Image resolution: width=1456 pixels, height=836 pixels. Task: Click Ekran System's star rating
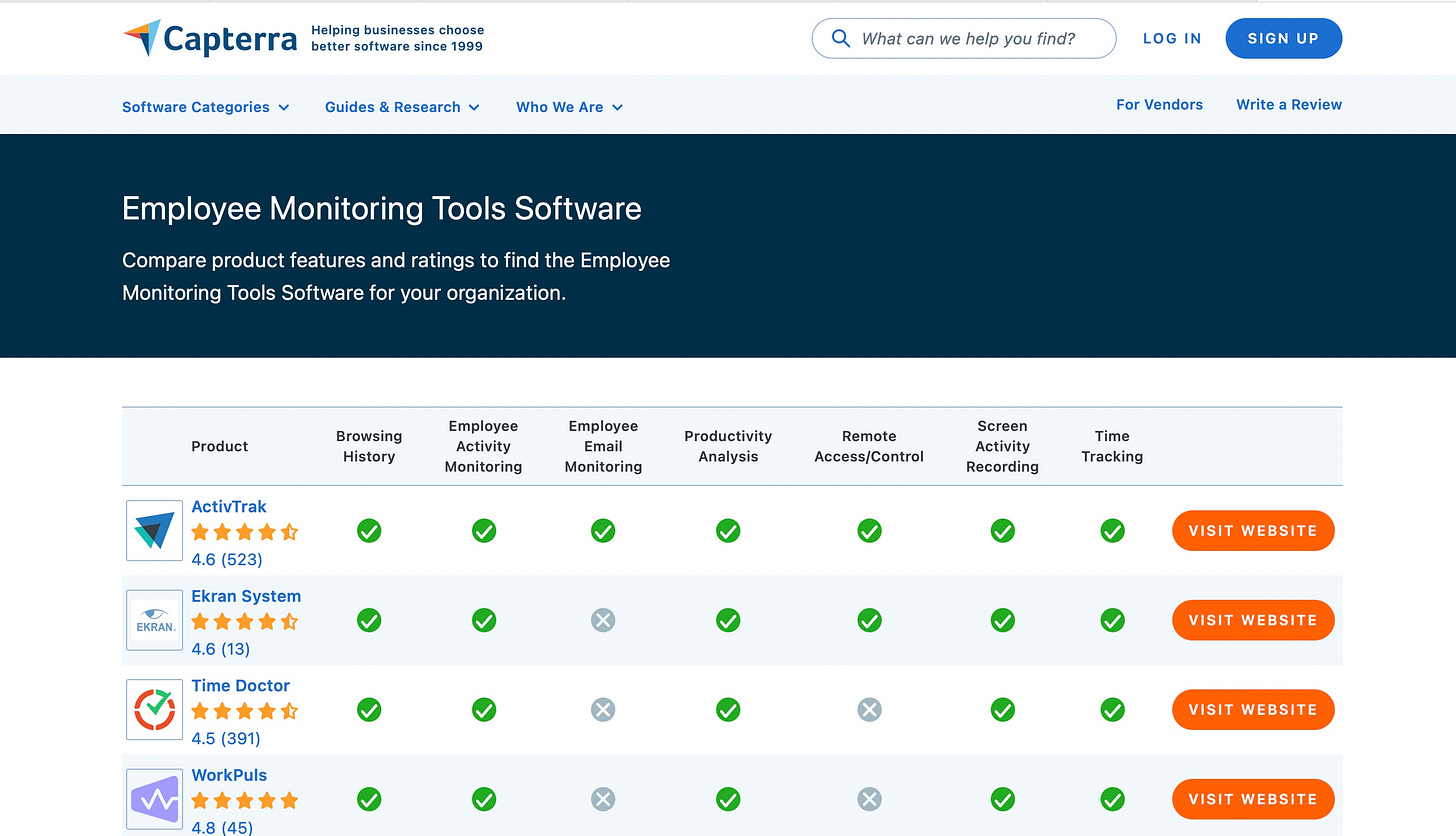coord(245,621)
